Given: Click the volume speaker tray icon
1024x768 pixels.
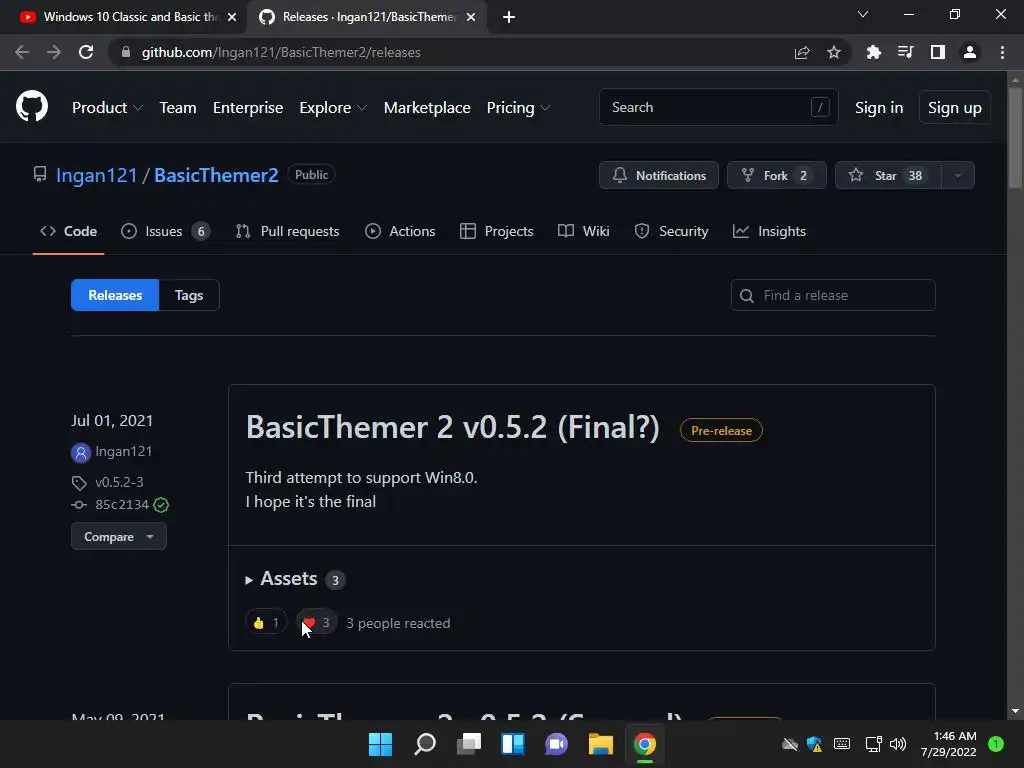Looking at the screenshot, I should (898, 744).
